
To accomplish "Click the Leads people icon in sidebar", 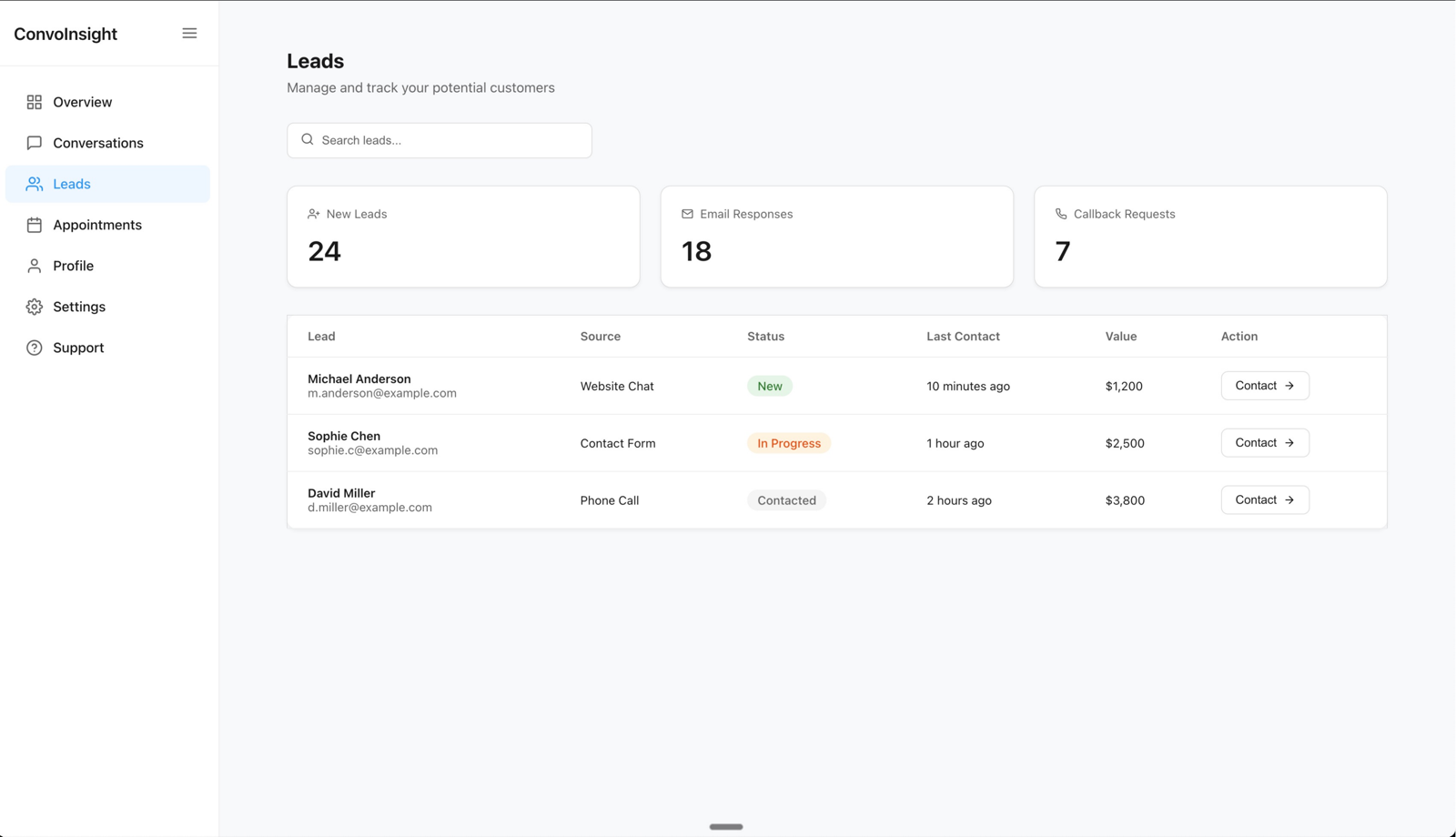I will (x=35, y=184).
